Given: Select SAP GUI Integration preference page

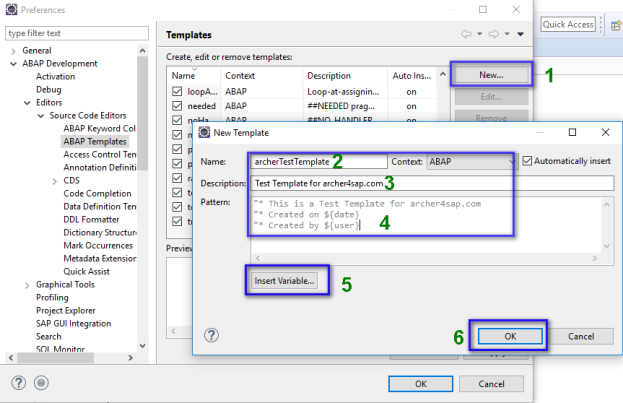Looking at the screenshot, I should [x=74, y=324].
